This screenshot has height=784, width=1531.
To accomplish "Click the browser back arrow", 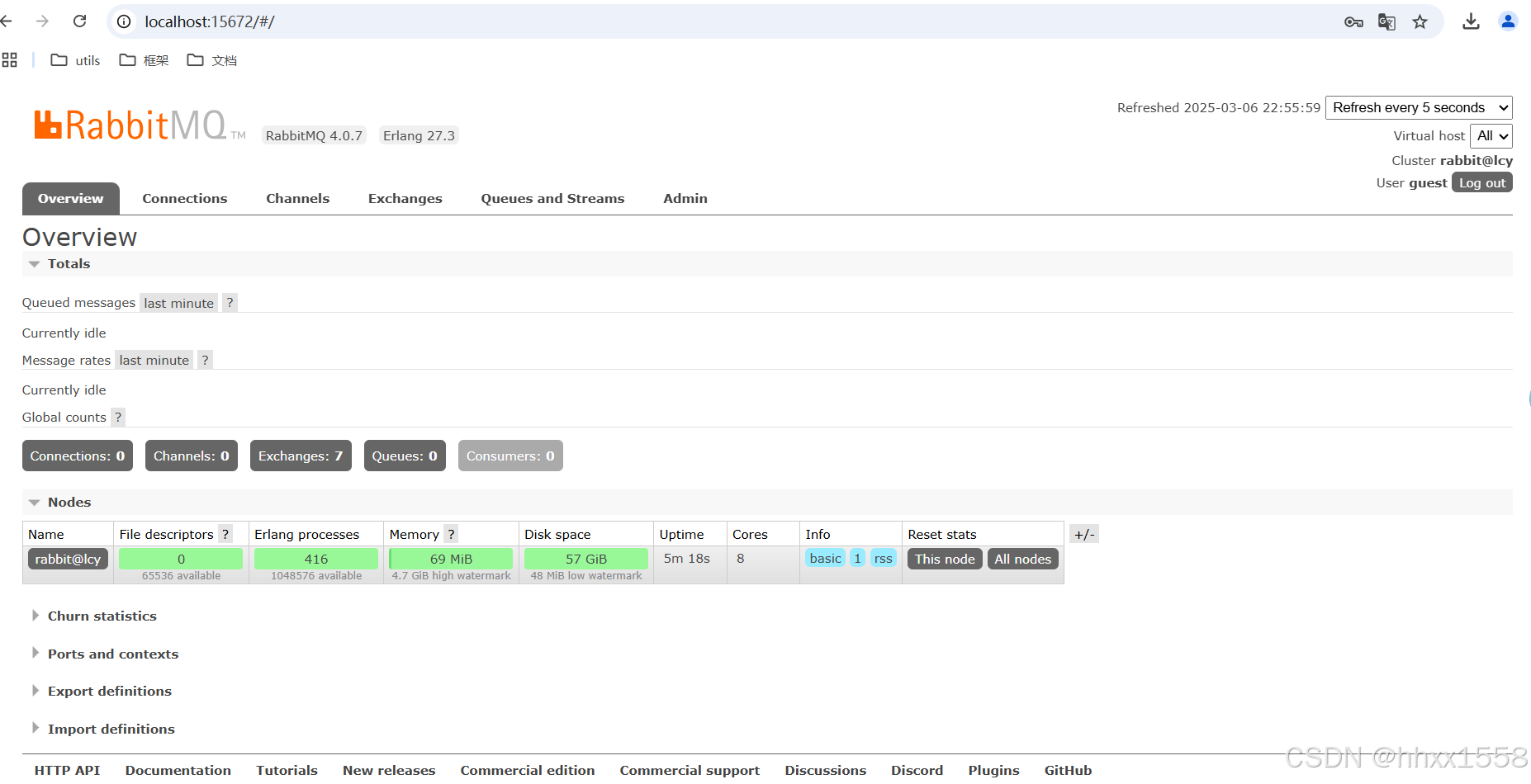I will tap(6, 21).
